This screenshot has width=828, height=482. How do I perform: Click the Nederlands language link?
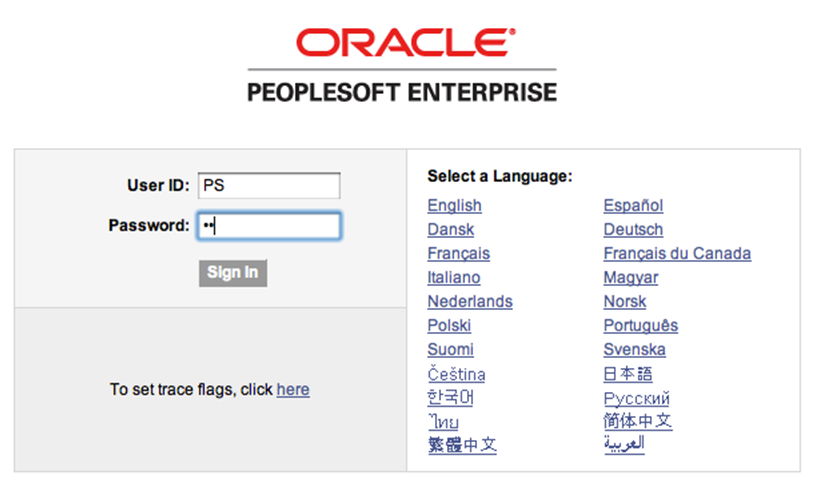coord(469,302)
